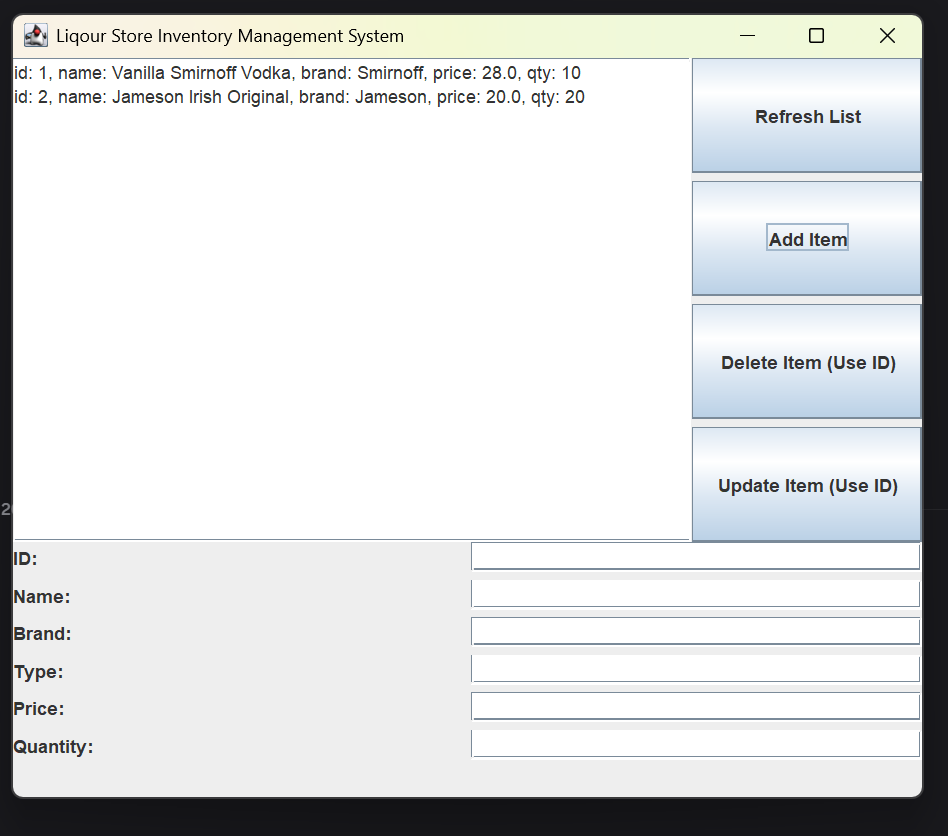
Task: Click inside the ID input field
Action: (695, 555)
